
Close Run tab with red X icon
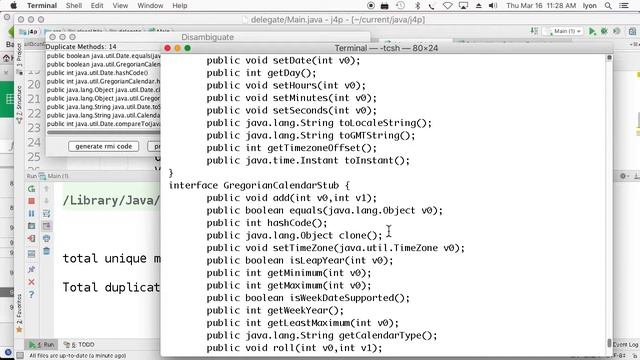click(x=31, y=282)
